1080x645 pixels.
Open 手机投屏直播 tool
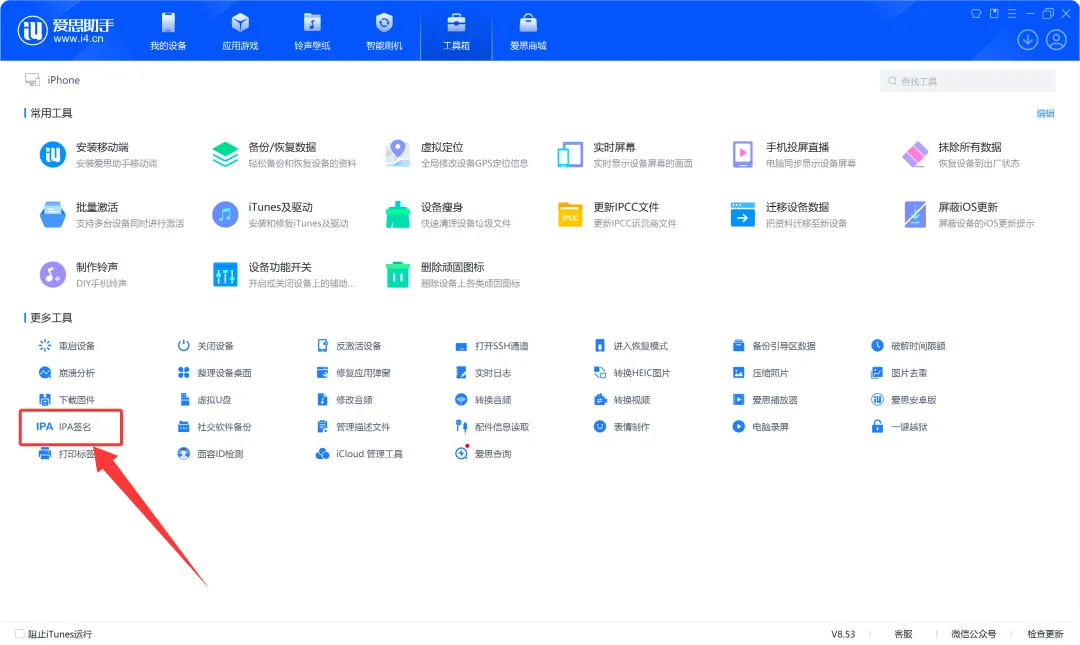(792, 154)
